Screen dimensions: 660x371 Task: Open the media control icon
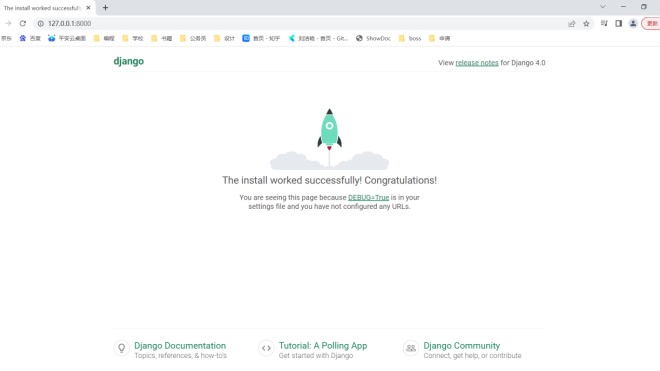tap(604, 24)
